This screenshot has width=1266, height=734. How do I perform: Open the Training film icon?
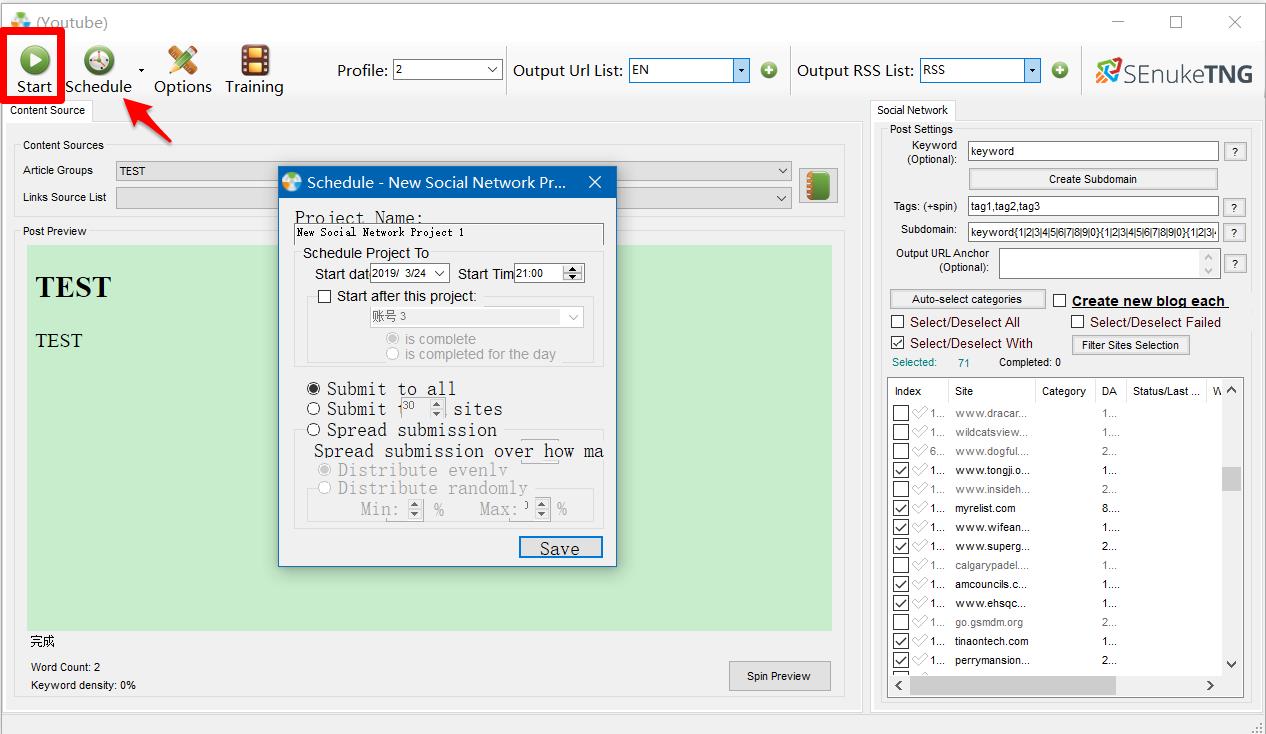pyautogui.click(x=254, y=60)
